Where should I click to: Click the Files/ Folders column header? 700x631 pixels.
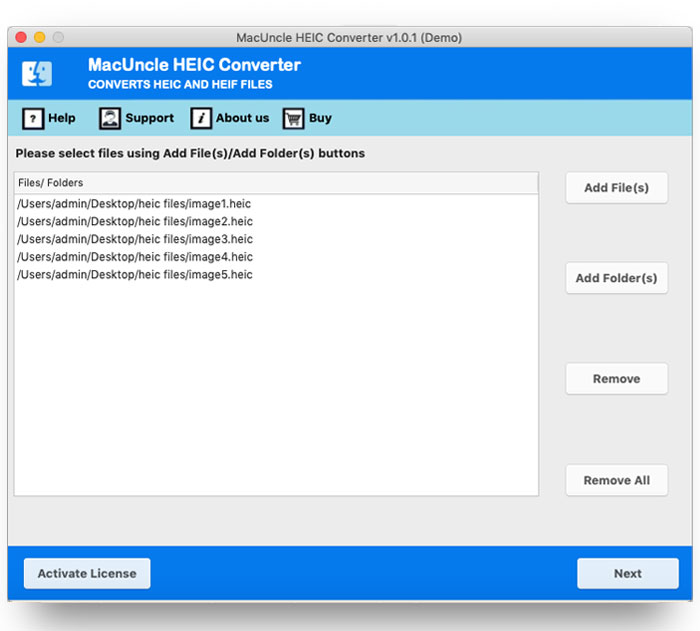[x=276, y=183]
